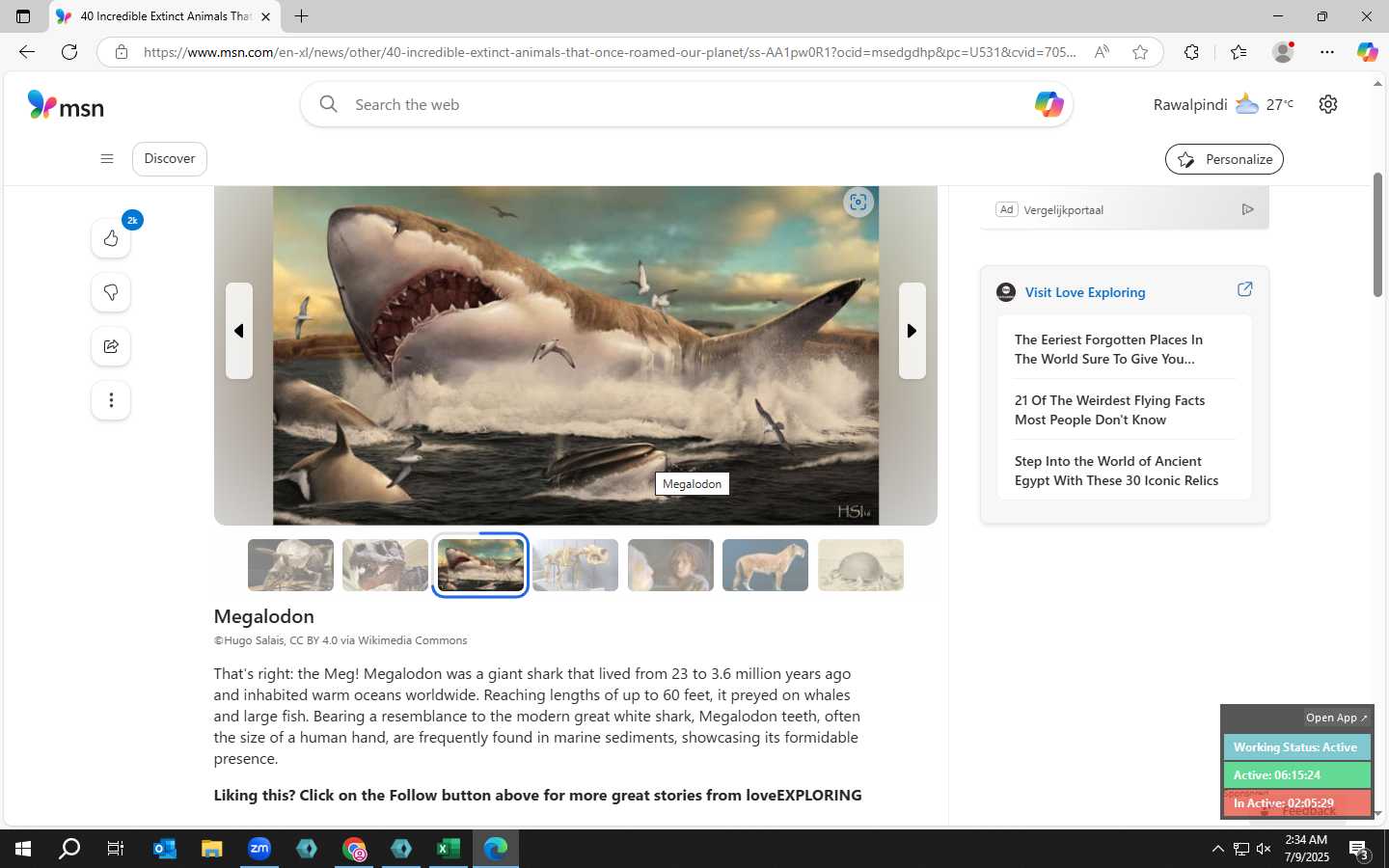
Task: Open Windows taskbar search
Action: (x=69, y=849)
